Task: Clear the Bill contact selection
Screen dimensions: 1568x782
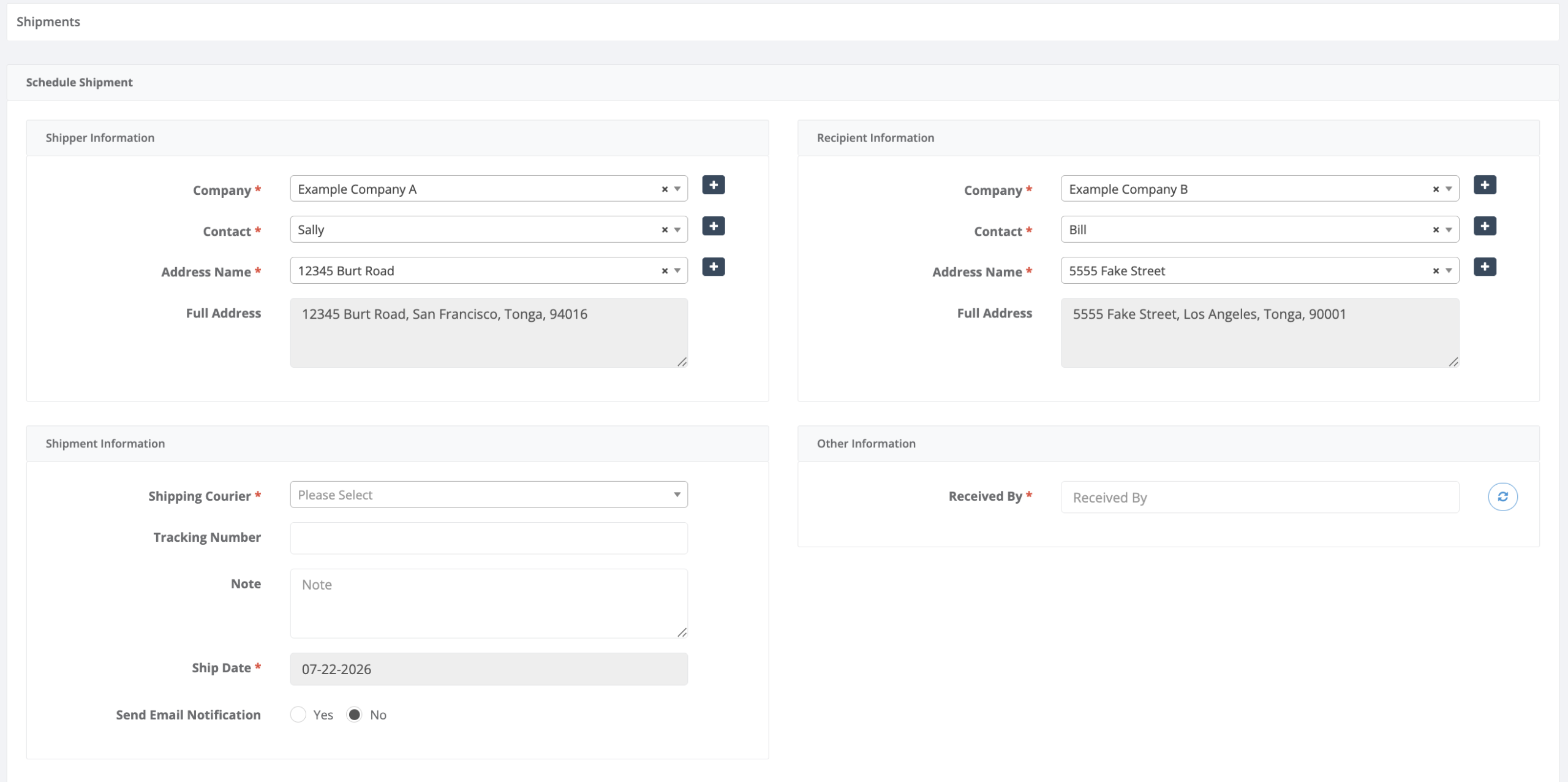Action: coord(1436,230)
